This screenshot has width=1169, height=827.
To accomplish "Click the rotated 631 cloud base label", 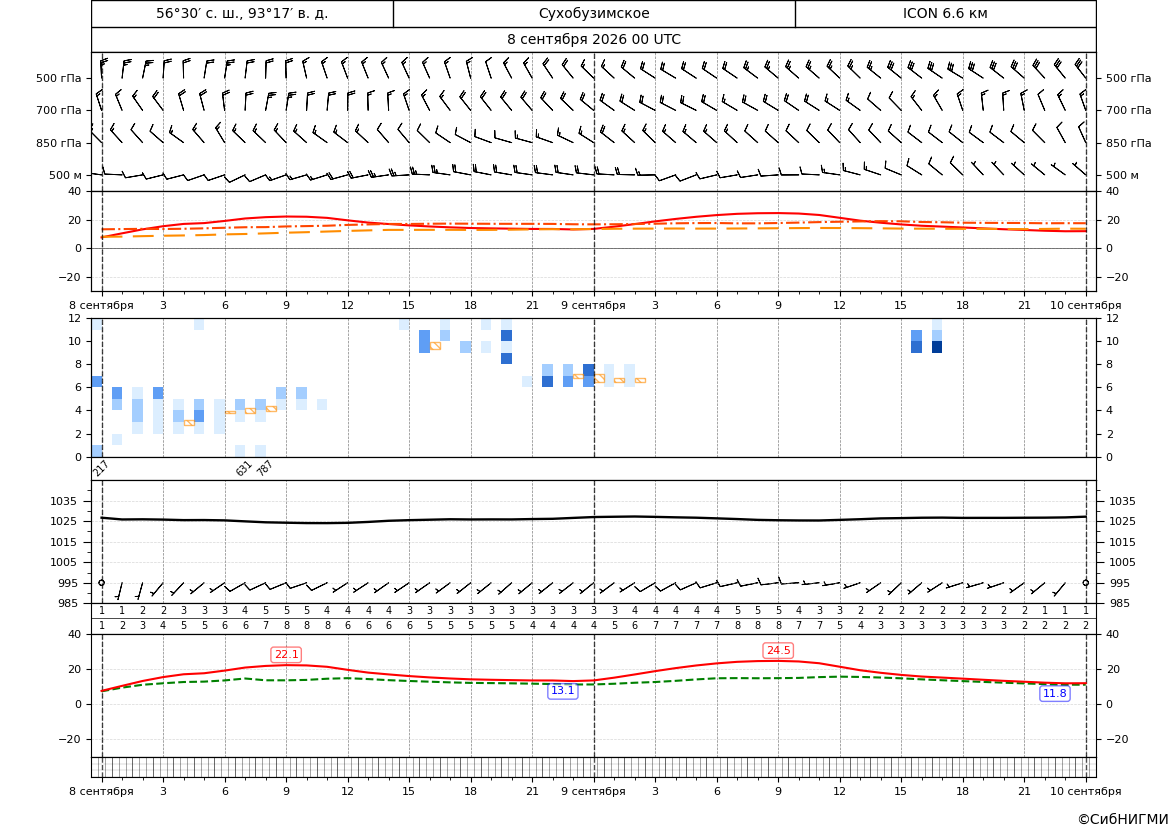I will 244,468.
